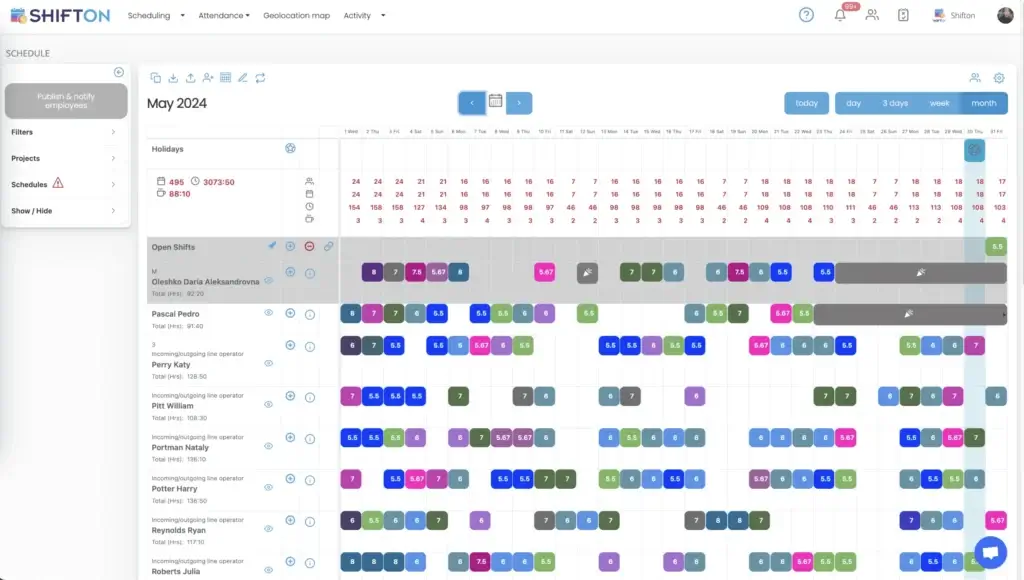1024x580 pixels.
Task: Open schedule settings gear icon
Action: click(x=998, y=78)
